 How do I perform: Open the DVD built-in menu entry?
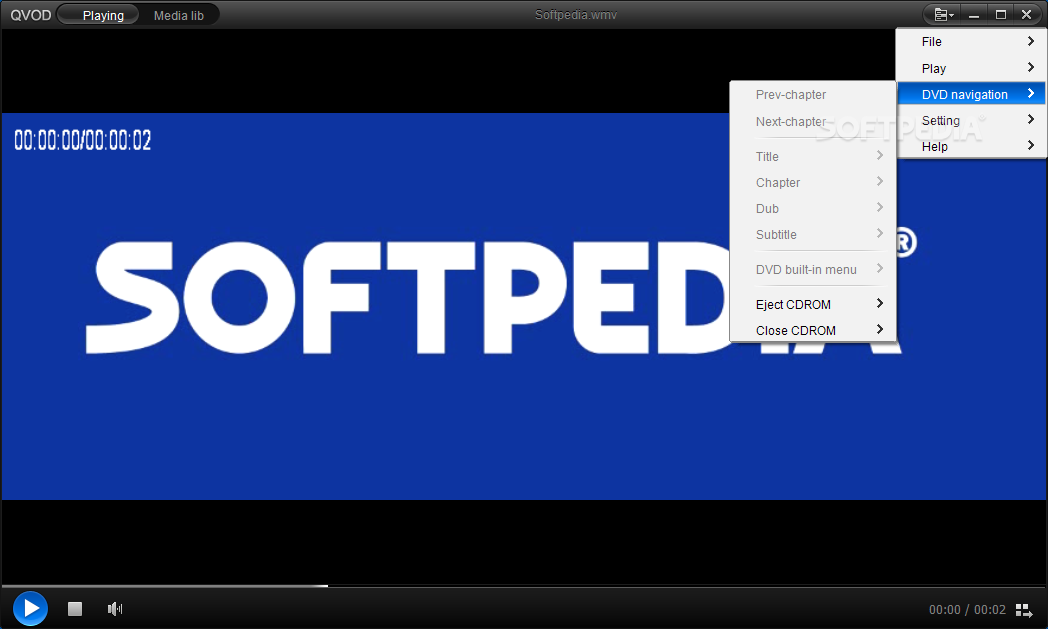pyautogui.click(x=813, y=269)
